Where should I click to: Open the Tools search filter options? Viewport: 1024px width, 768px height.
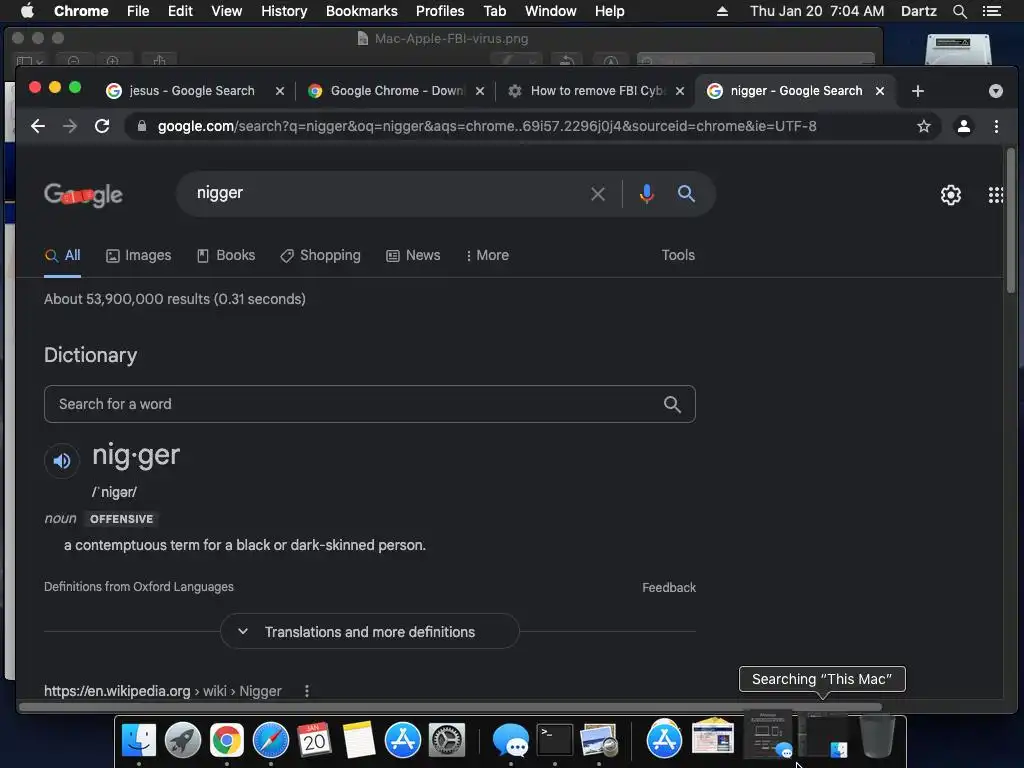pyautogui.click(x=678, y=255)
